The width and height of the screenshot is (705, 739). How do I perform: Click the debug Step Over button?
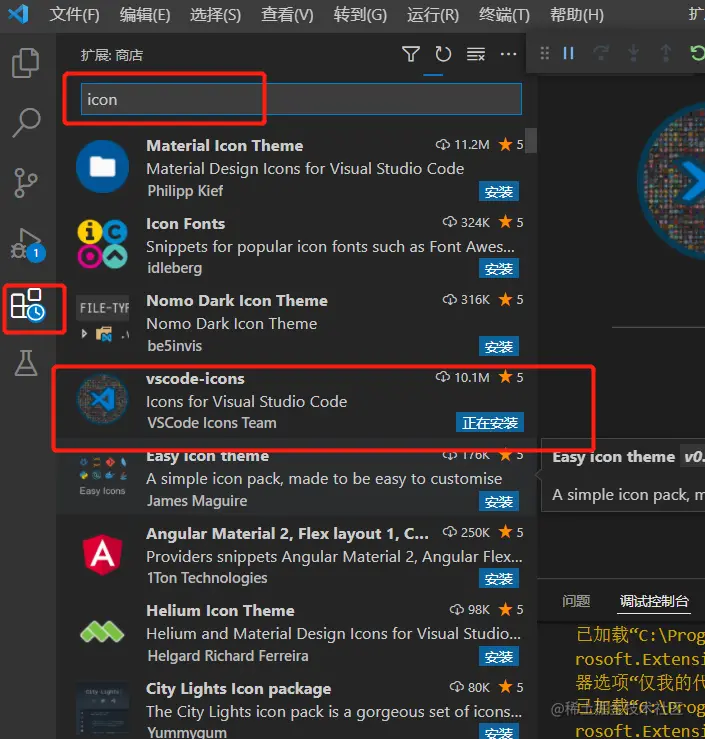(601, 52)
